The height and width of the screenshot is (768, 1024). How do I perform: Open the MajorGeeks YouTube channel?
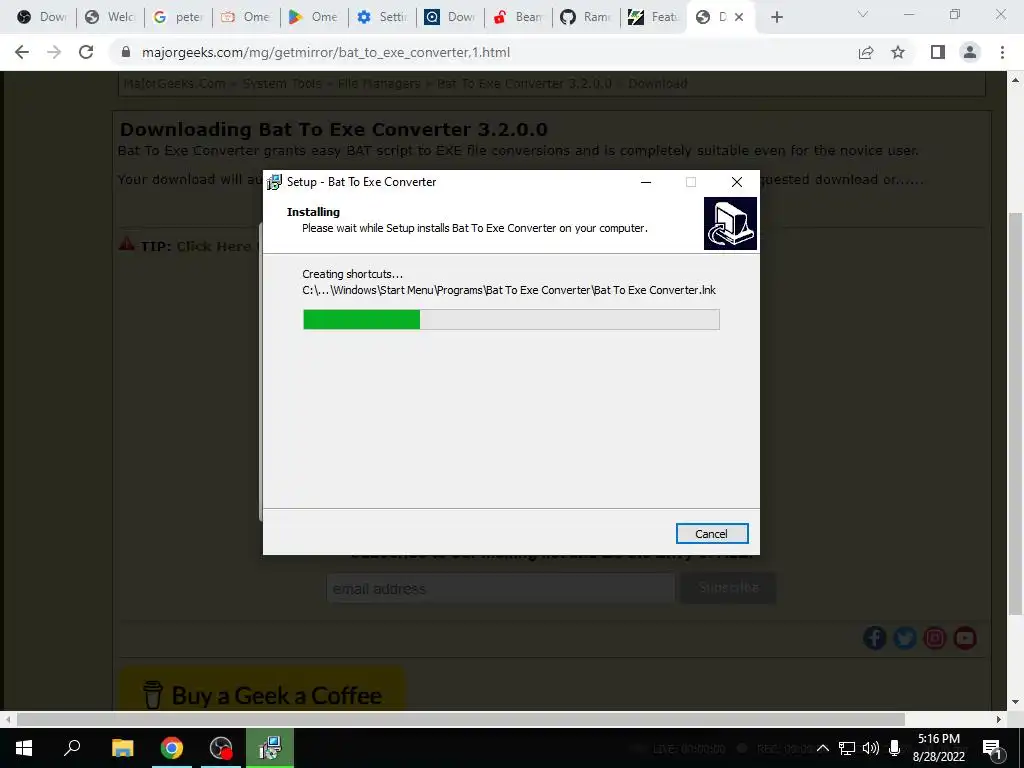click(x=965, y=637)
